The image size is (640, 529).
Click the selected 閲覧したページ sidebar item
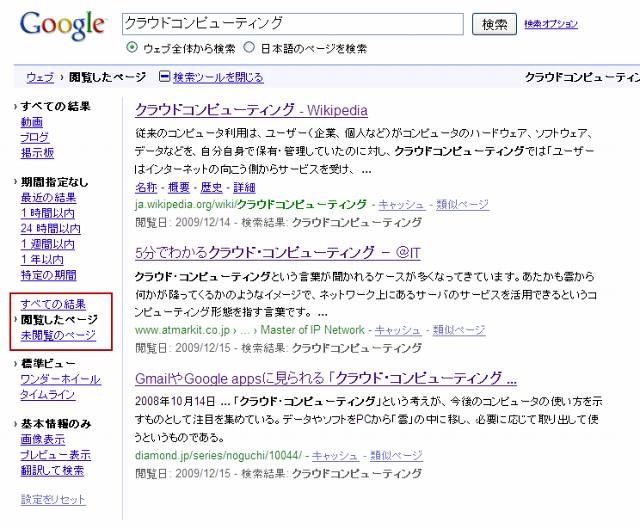(x=59, y=320)
